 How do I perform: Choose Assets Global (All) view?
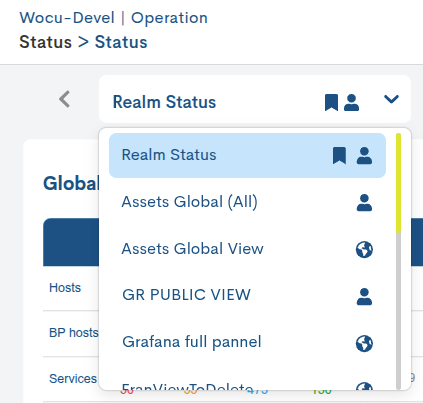247,202
